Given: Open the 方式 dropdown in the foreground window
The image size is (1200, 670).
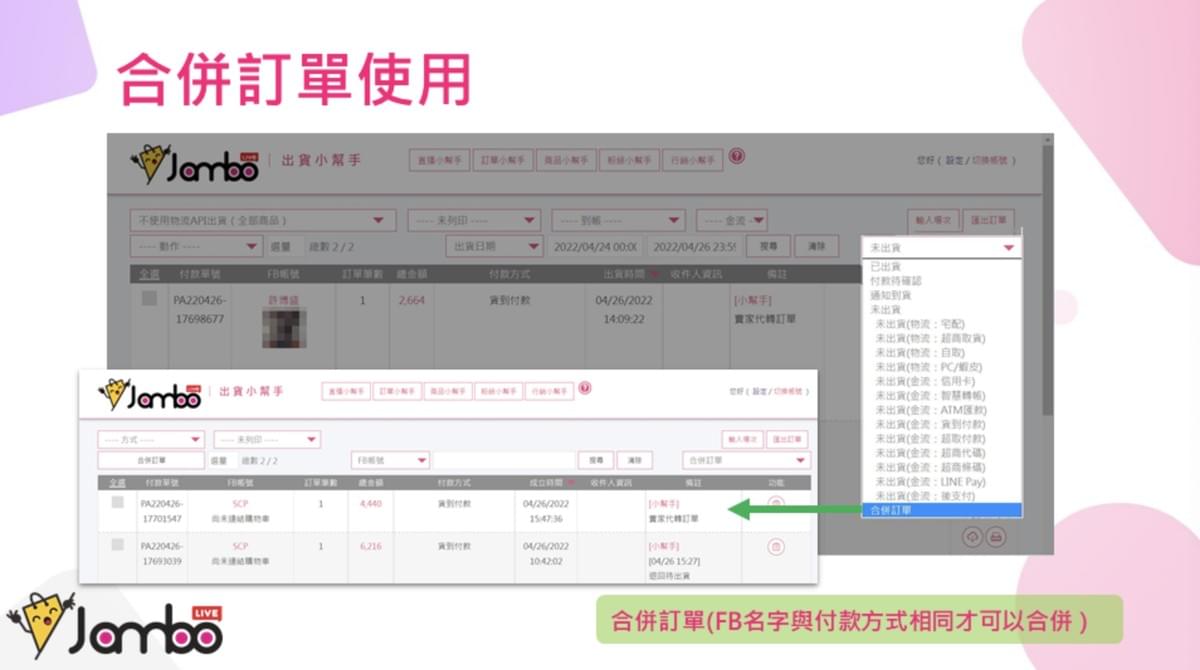Looking at the screenshot, I should pyautogui.click(x=151, y=440).
